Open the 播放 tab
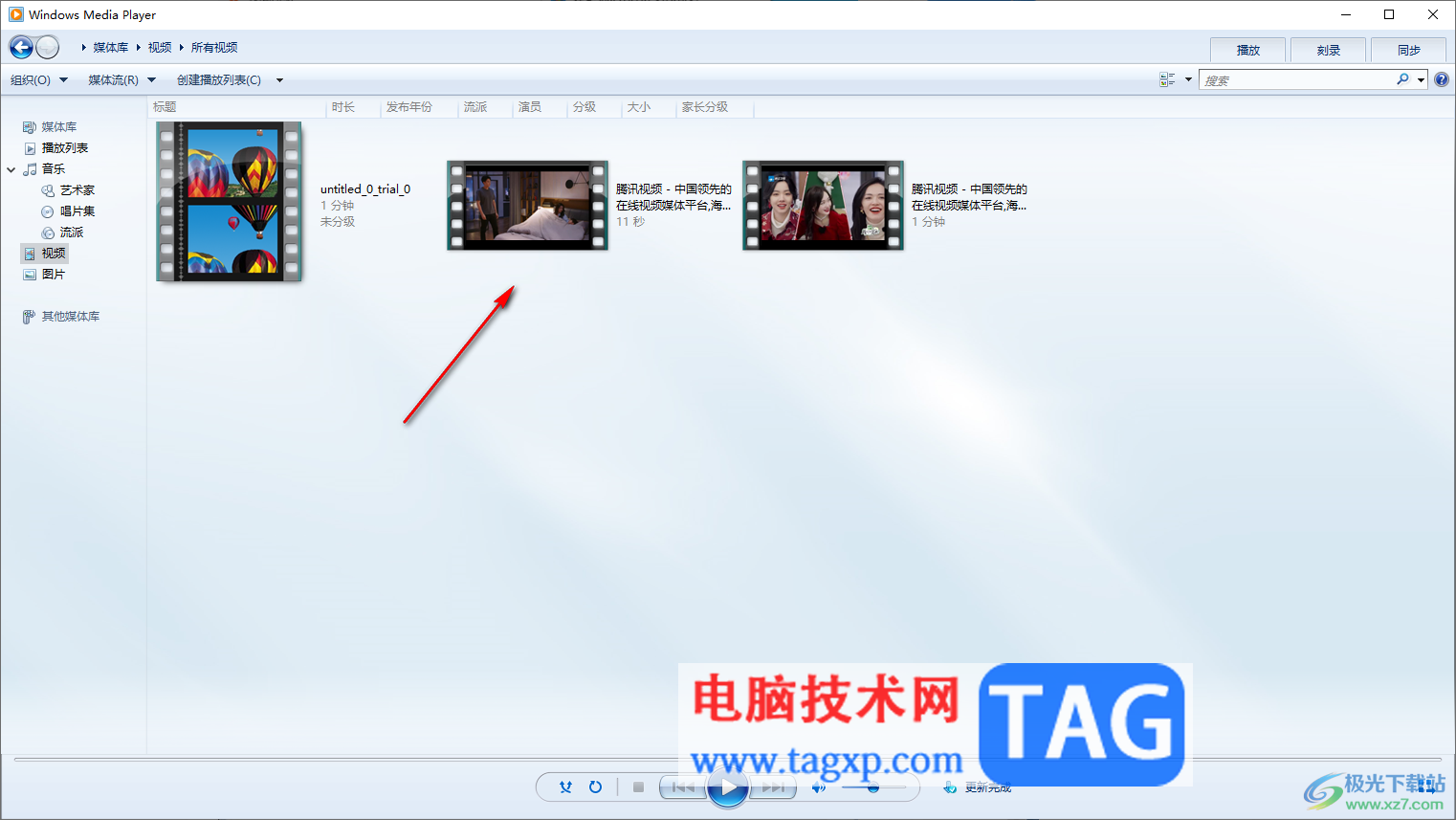The width and height of the screenshot is (1456, 820). pos(1248,50)
